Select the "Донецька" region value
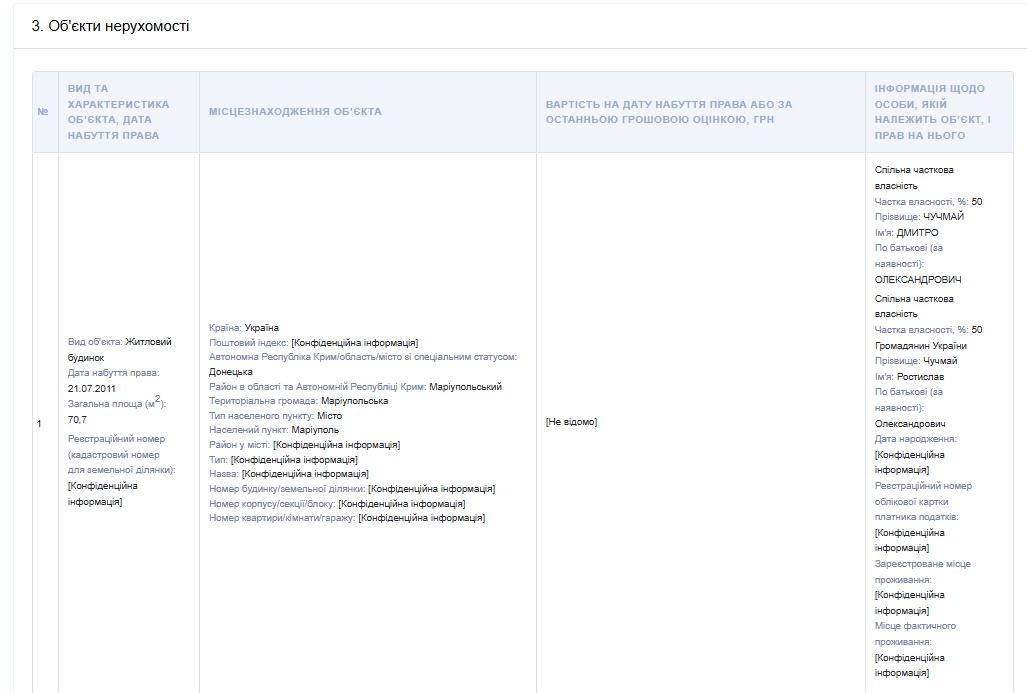Screen dimensions: 1027x693 (231, 372)
